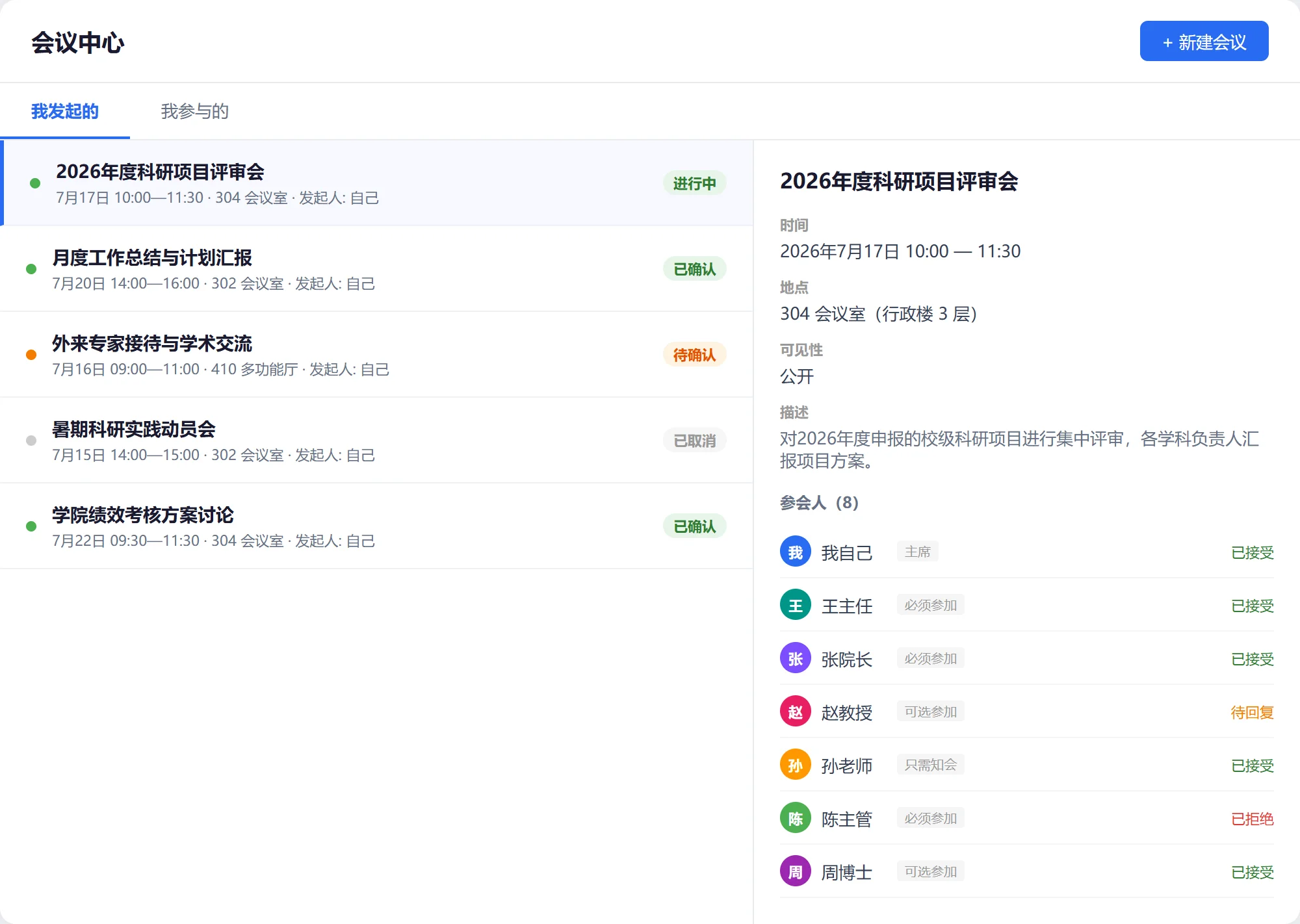Image resolution: width=1300 pixels, height=924 pixels.
Task: Click the visibility value 公开
Action: tap(797, 376)
